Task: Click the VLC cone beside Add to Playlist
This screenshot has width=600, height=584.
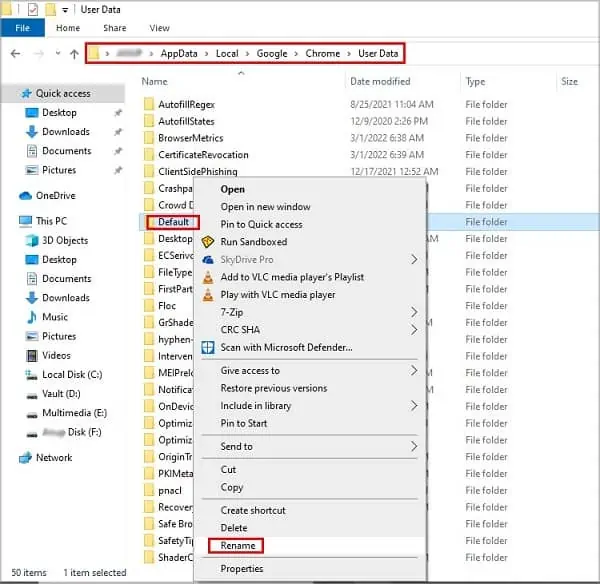Action: click(208, 277)
